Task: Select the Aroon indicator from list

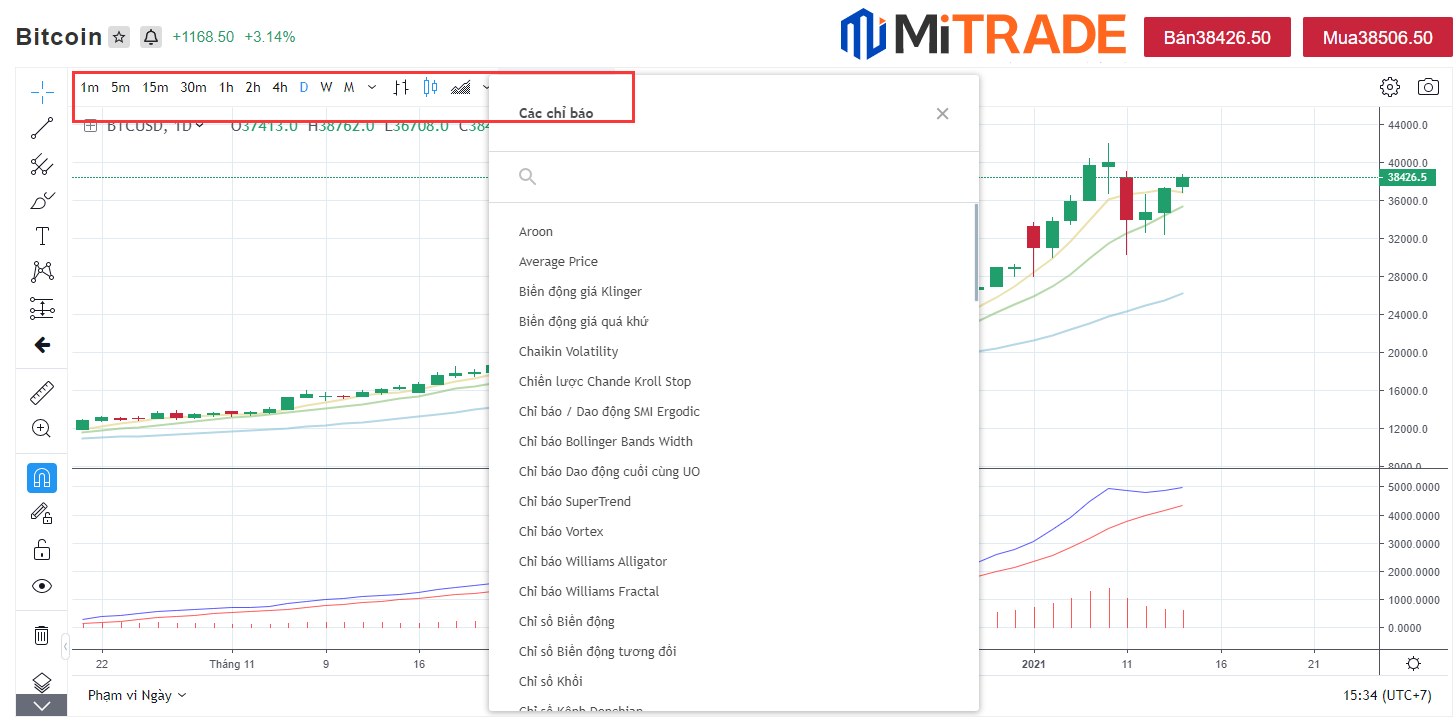Action: point(536,232)
